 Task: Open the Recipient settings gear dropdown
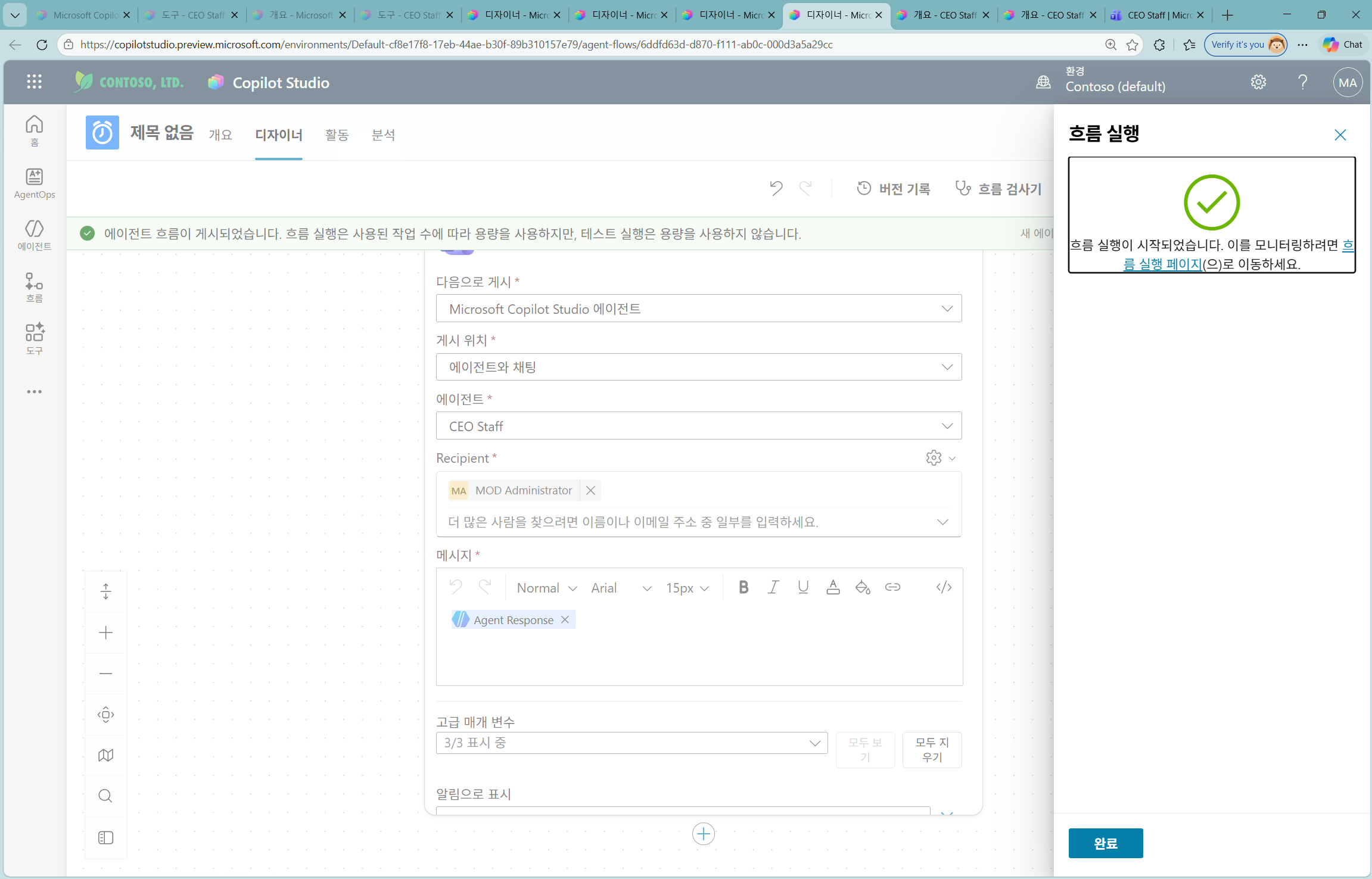point(941,457)
